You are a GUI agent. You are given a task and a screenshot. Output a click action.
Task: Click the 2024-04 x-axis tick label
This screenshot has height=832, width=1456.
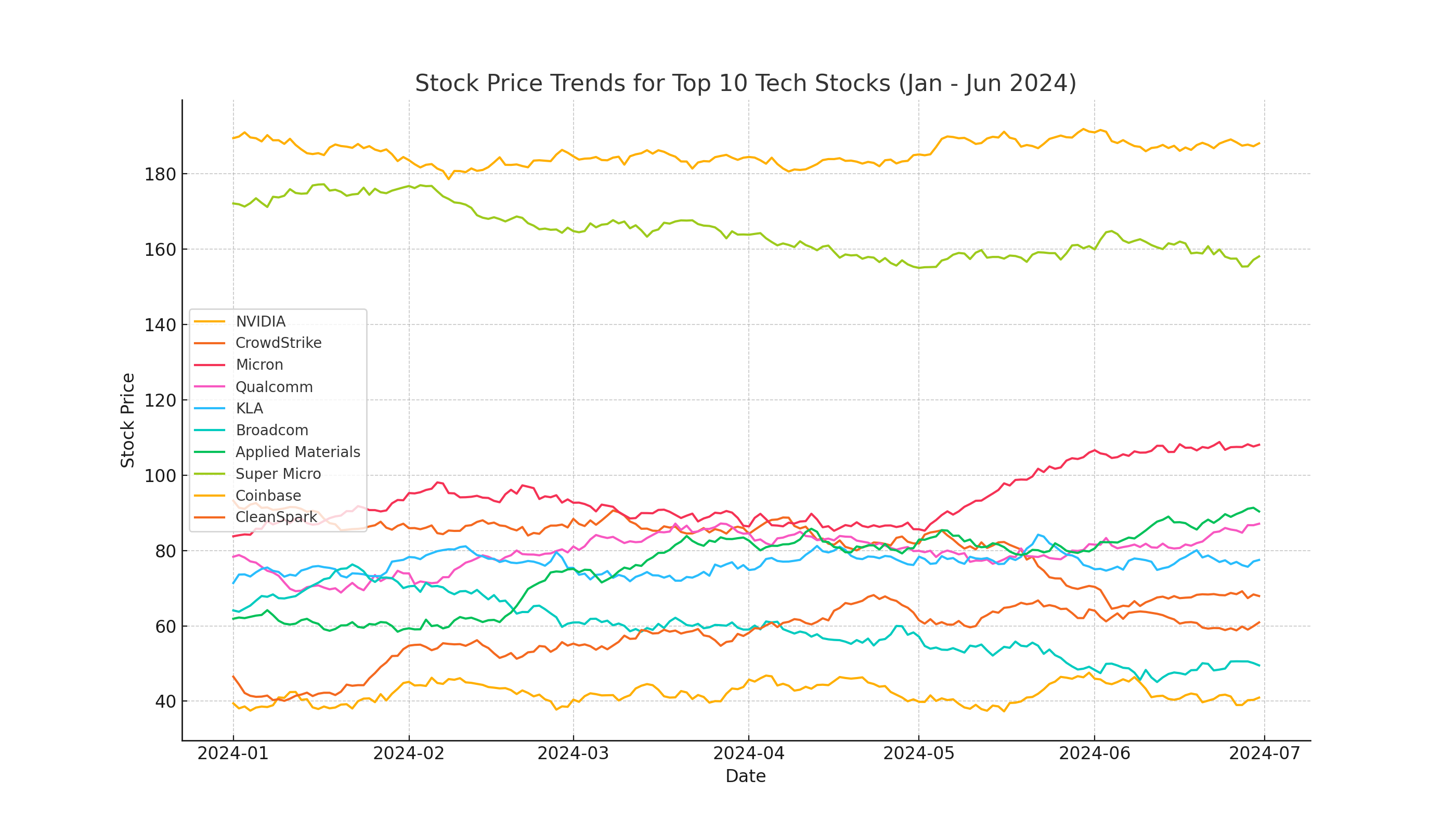pos(749,753)
